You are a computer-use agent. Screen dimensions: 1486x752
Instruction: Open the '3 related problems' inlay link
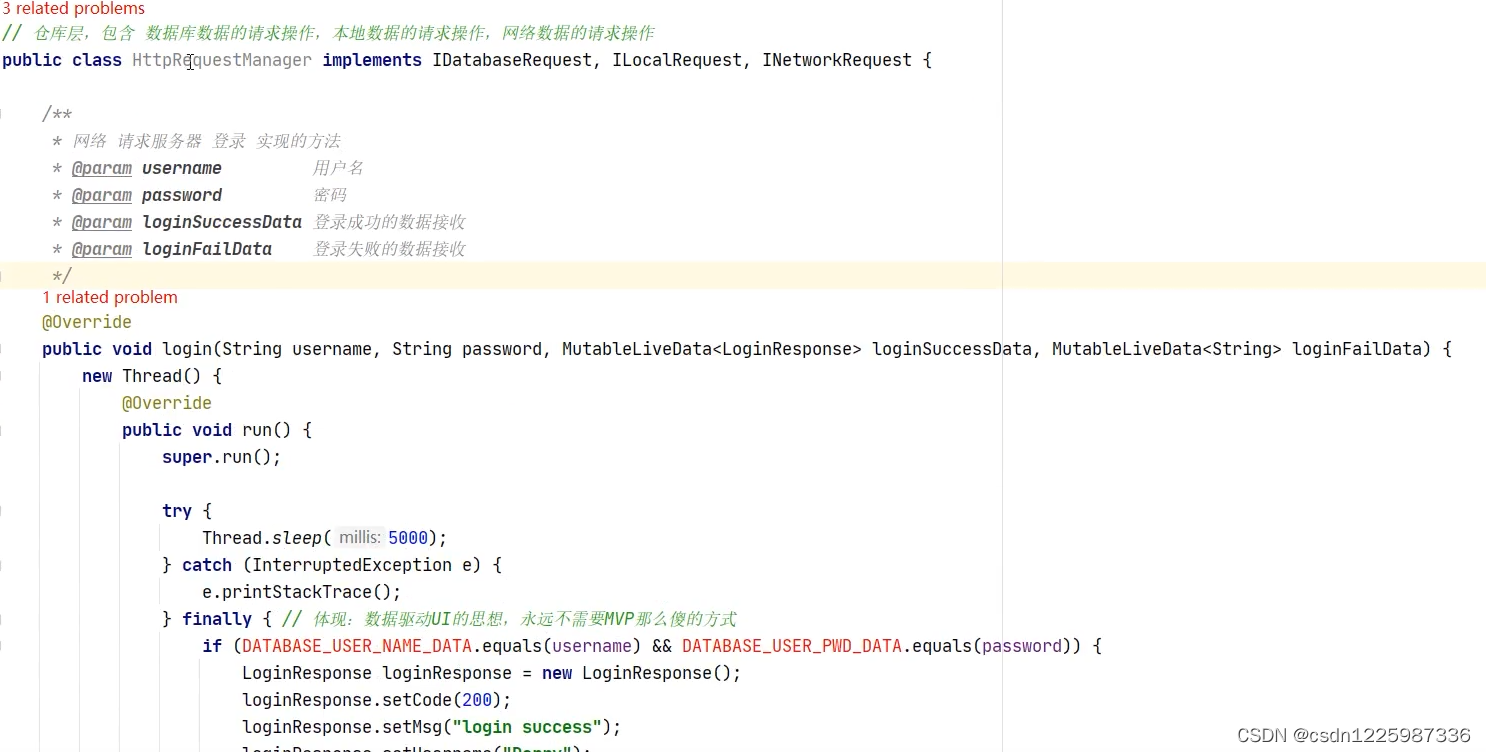tap(73, 9)
